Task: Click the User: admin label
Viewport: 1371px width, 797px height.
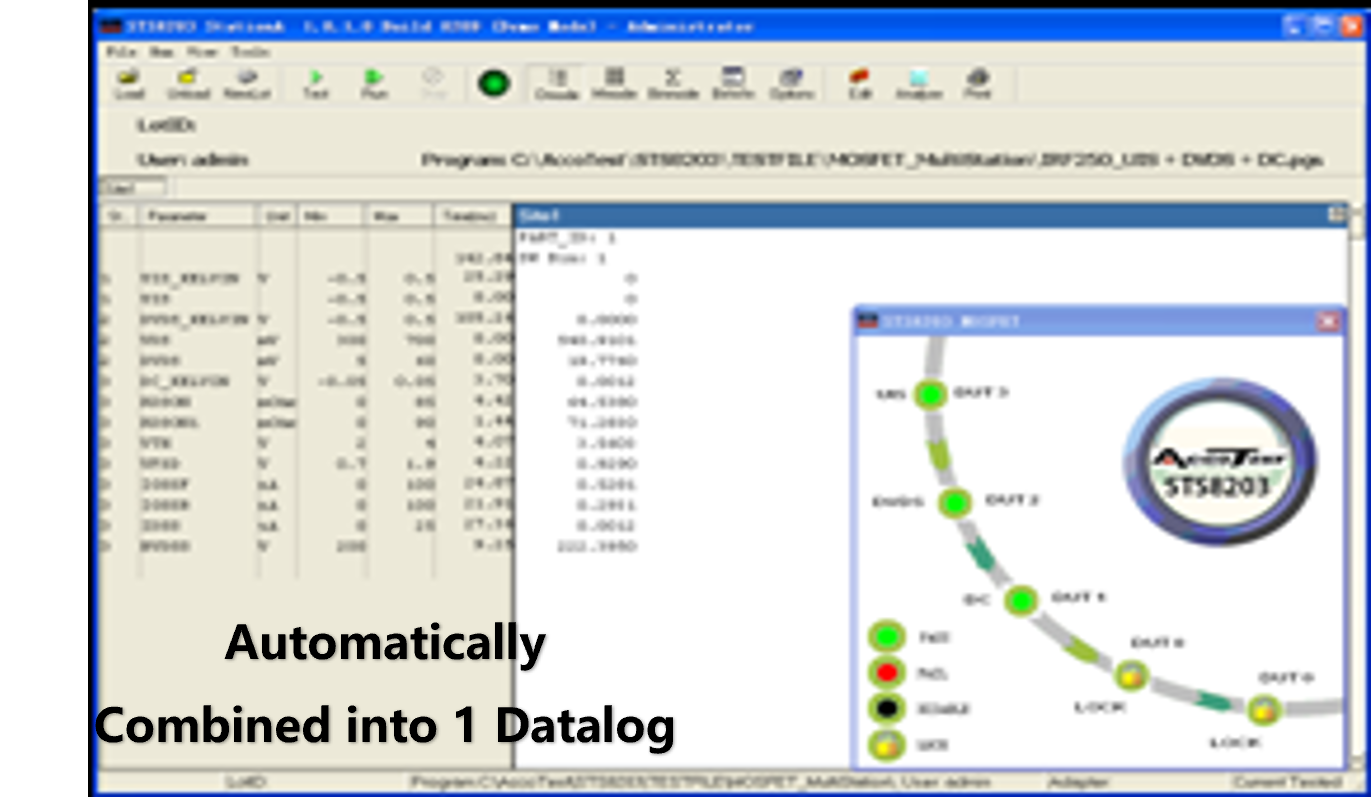Action: click(x=193, y=160)
